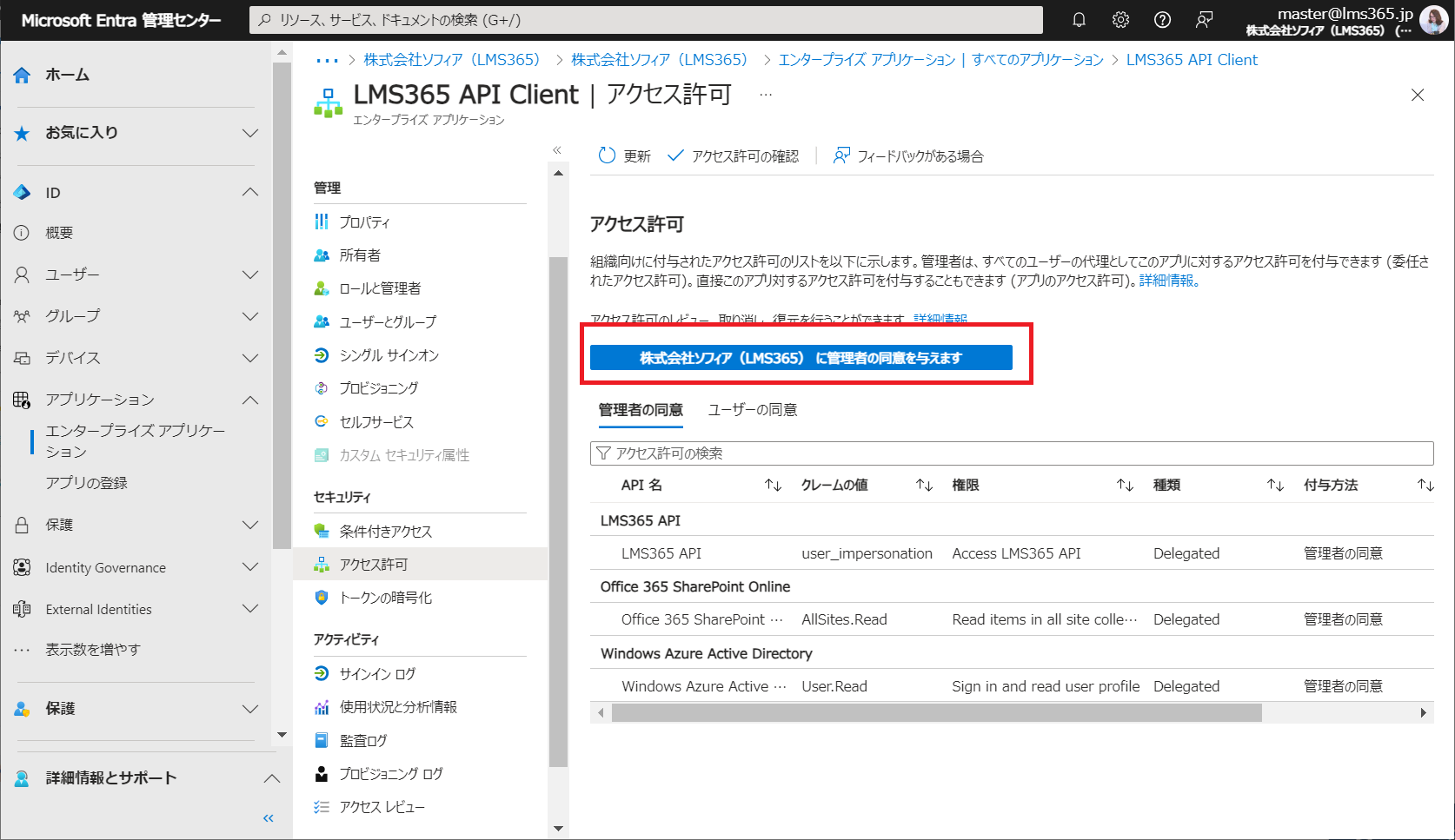Screen dimensions: 1455x840
Task: Click the 条件付きアクセス icon
Action: click(x=322, y=531)
